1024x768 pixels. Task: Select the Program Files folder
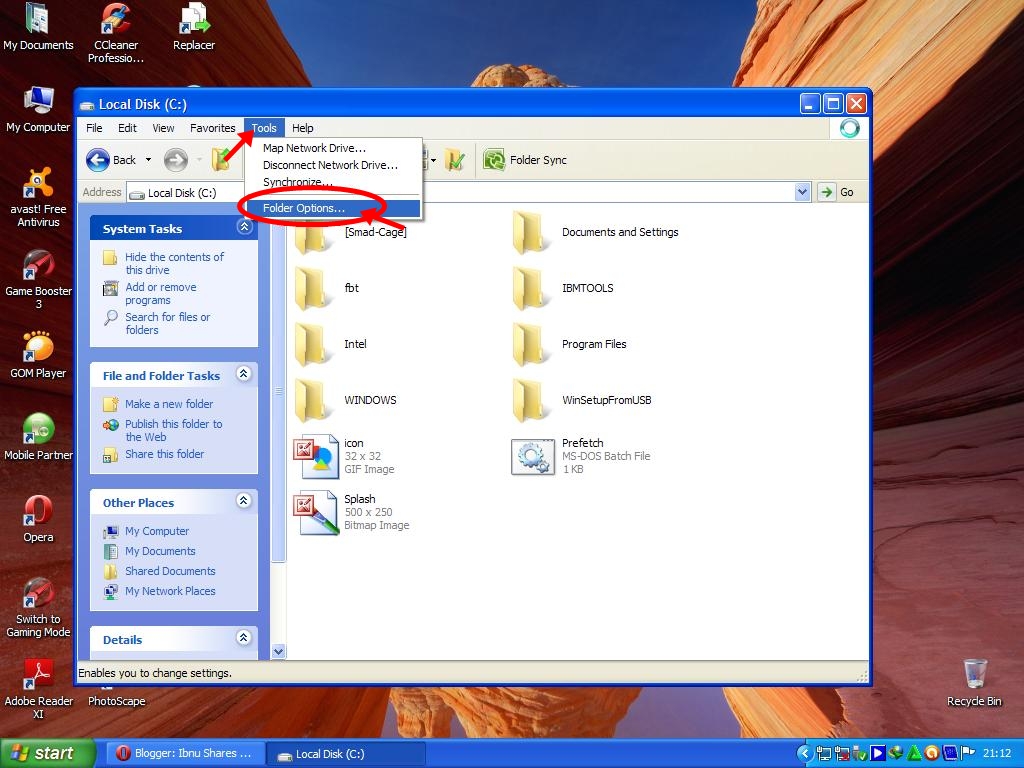pos(569,344)
